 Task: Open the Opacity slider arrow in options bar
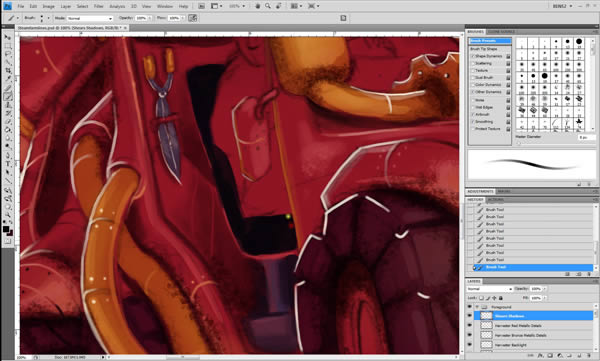150,18
